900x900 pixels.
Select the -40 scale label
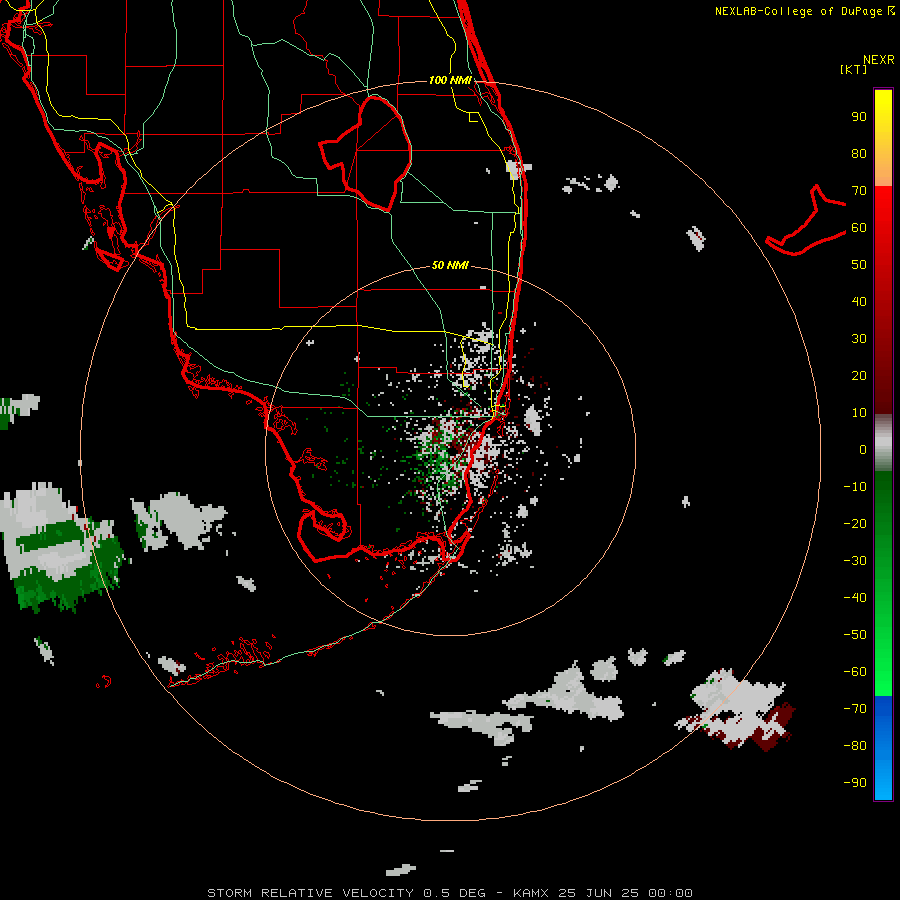click(855, 598)
